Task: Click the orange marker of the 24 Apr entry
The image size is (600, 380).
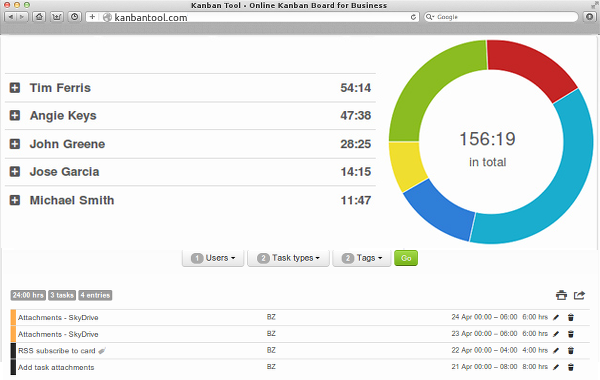Action: click(x=13, y=317)
